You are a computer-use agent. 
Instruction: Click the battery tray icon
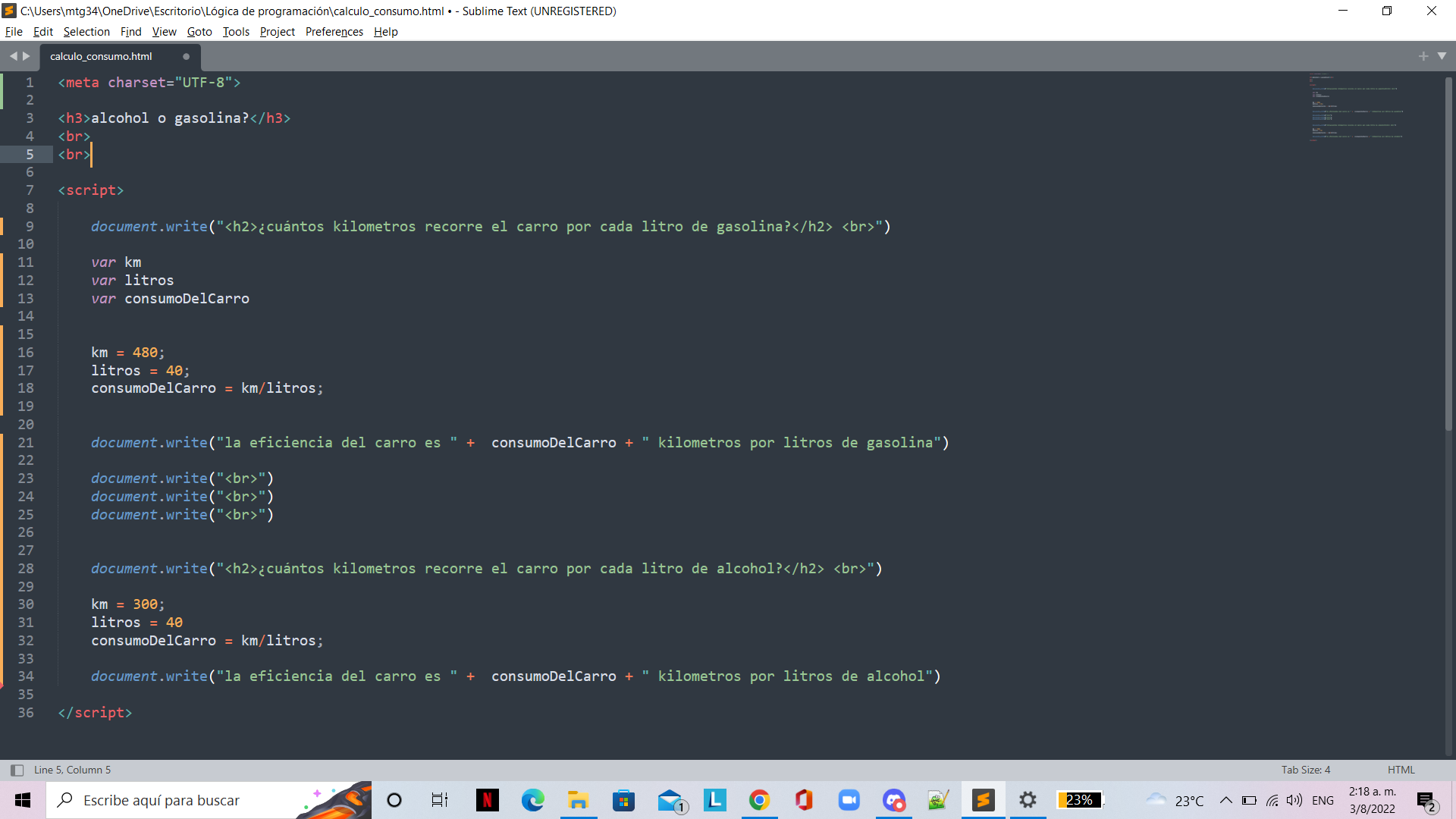[x=1249, y=800]
